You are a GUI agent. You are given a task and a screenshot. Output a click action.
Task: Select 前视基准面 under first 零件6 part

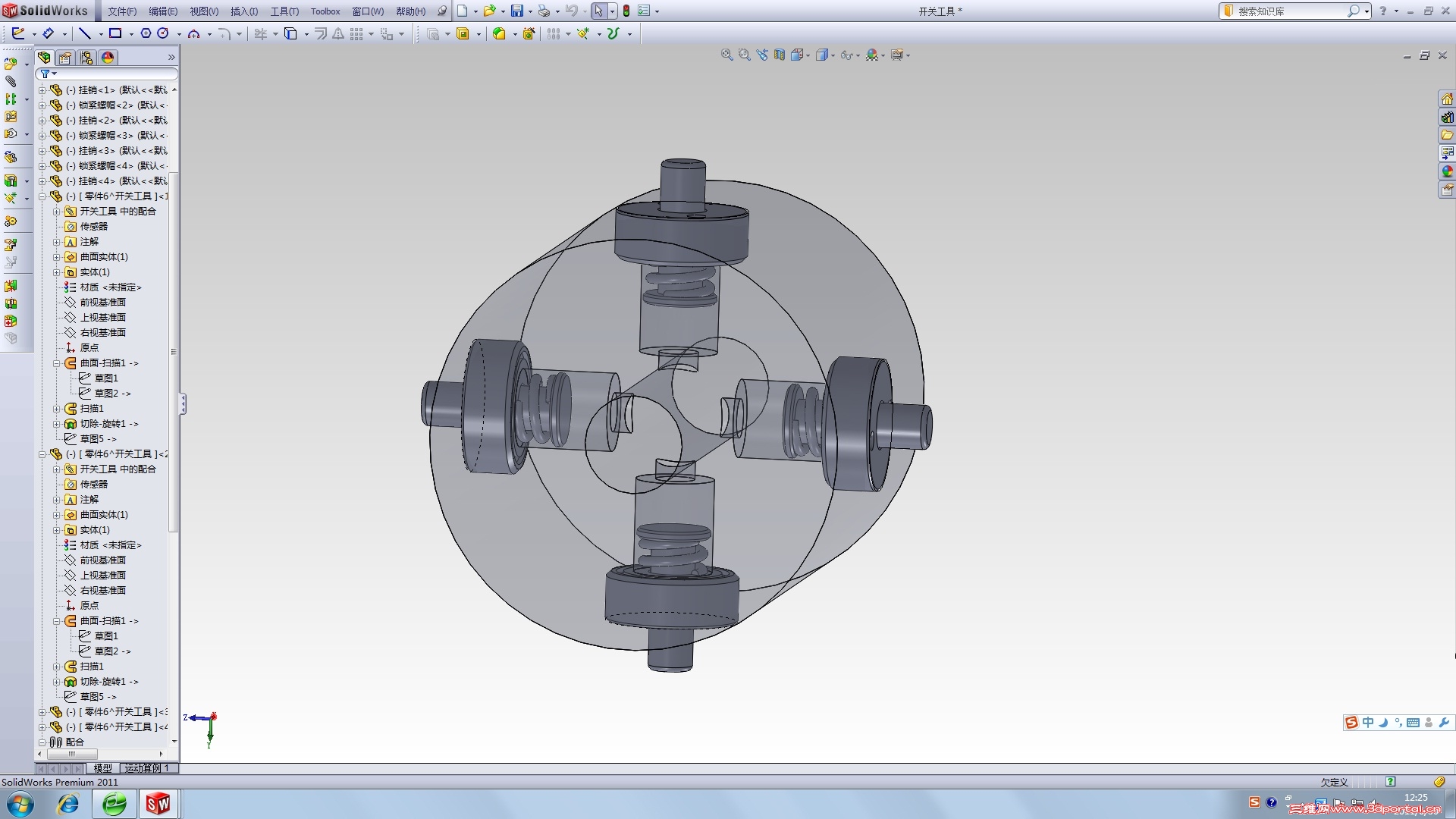coord(102,303)
